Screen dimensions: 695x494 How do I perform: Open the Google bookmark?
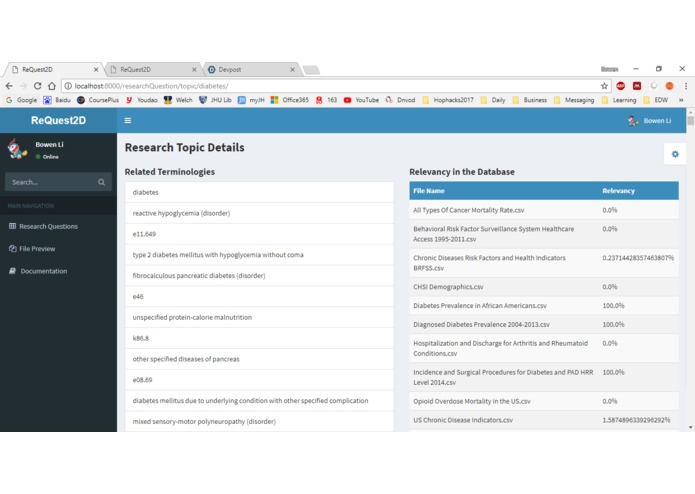click(22, 100)
